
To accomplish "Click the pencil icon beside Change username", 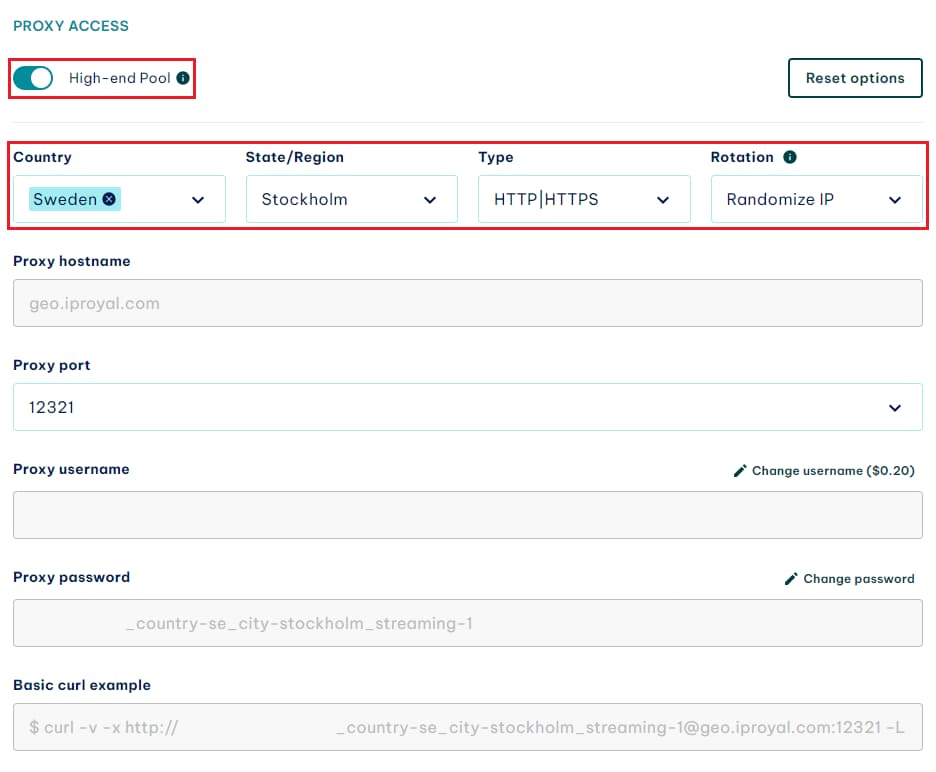I will 740,471.
